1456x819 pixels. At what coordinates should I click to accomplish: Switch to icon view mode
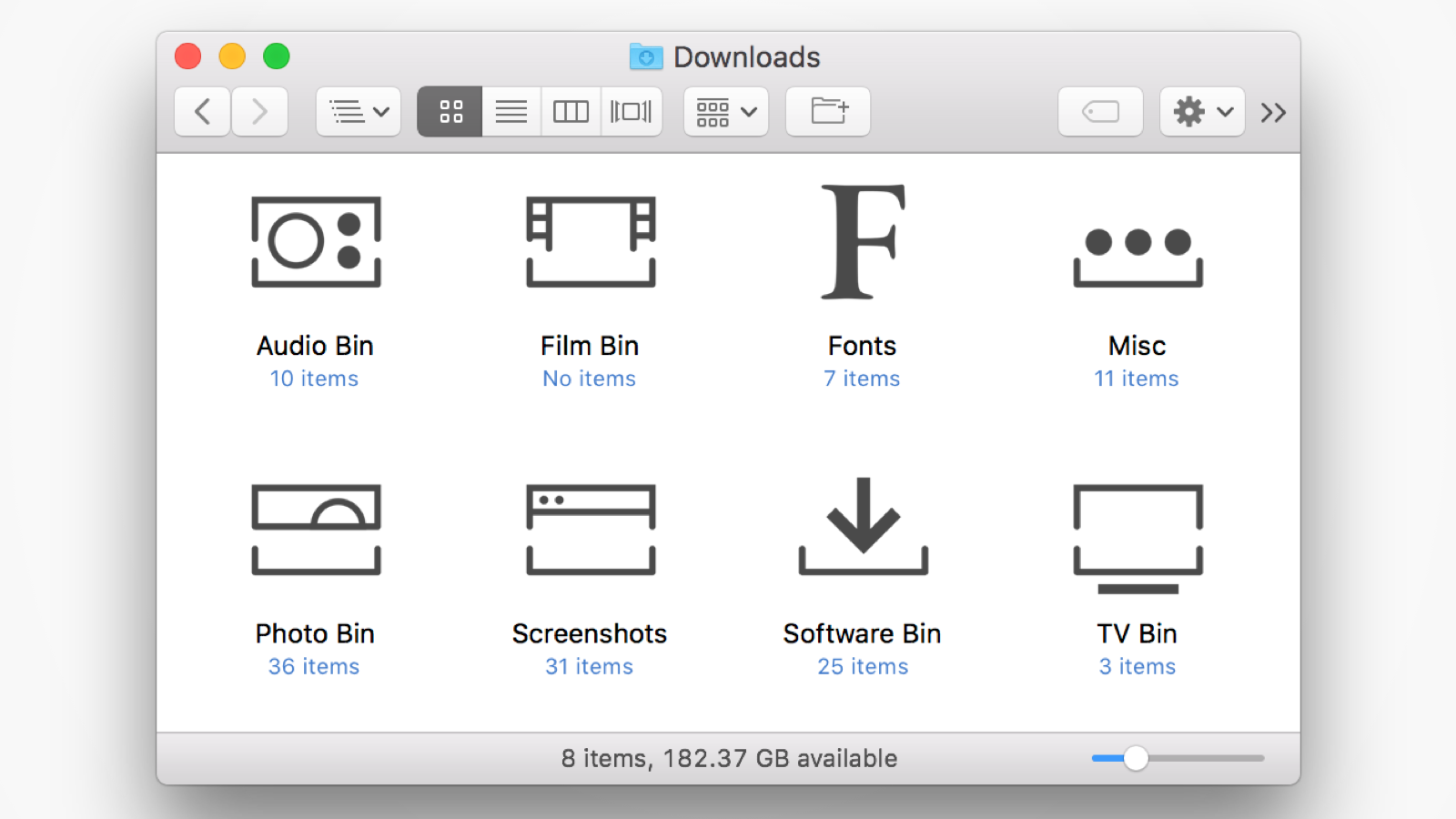pos(450,112)
